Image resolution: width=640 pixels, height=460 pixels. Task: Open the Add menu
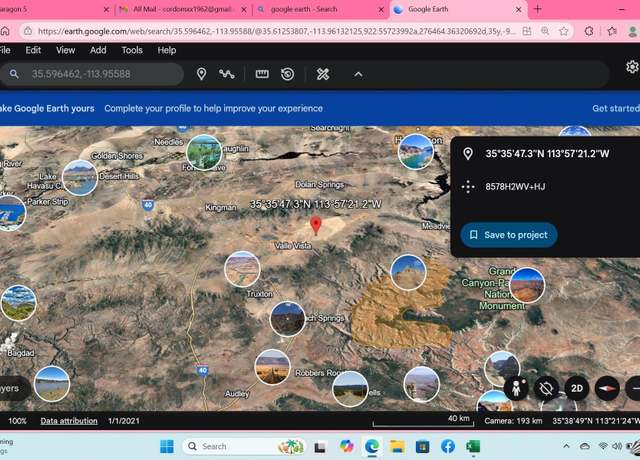coord(98,50)
